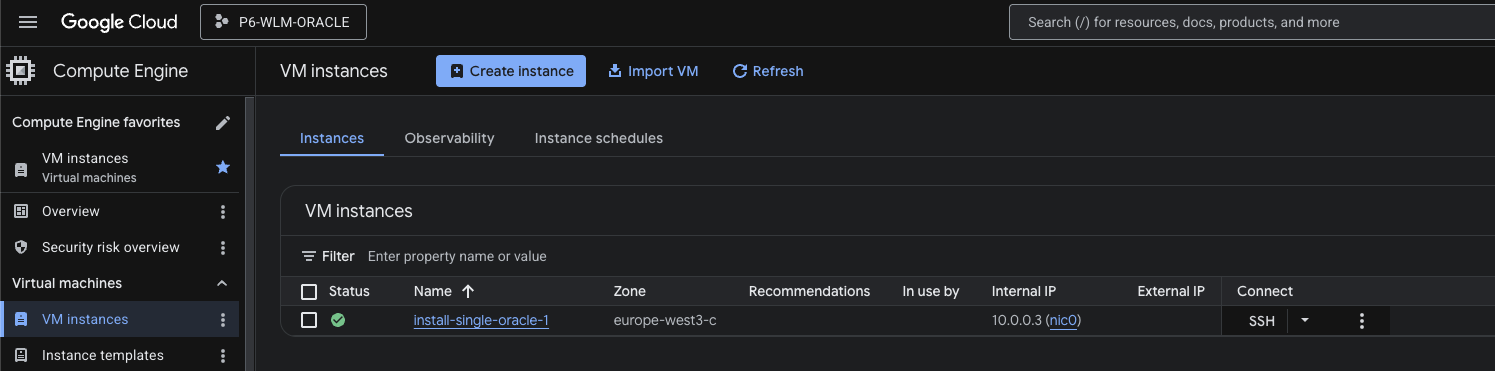The image size is (1495, 371).
Task: Open more actions for install-single-oracle-1
Action: (1361, 321)
